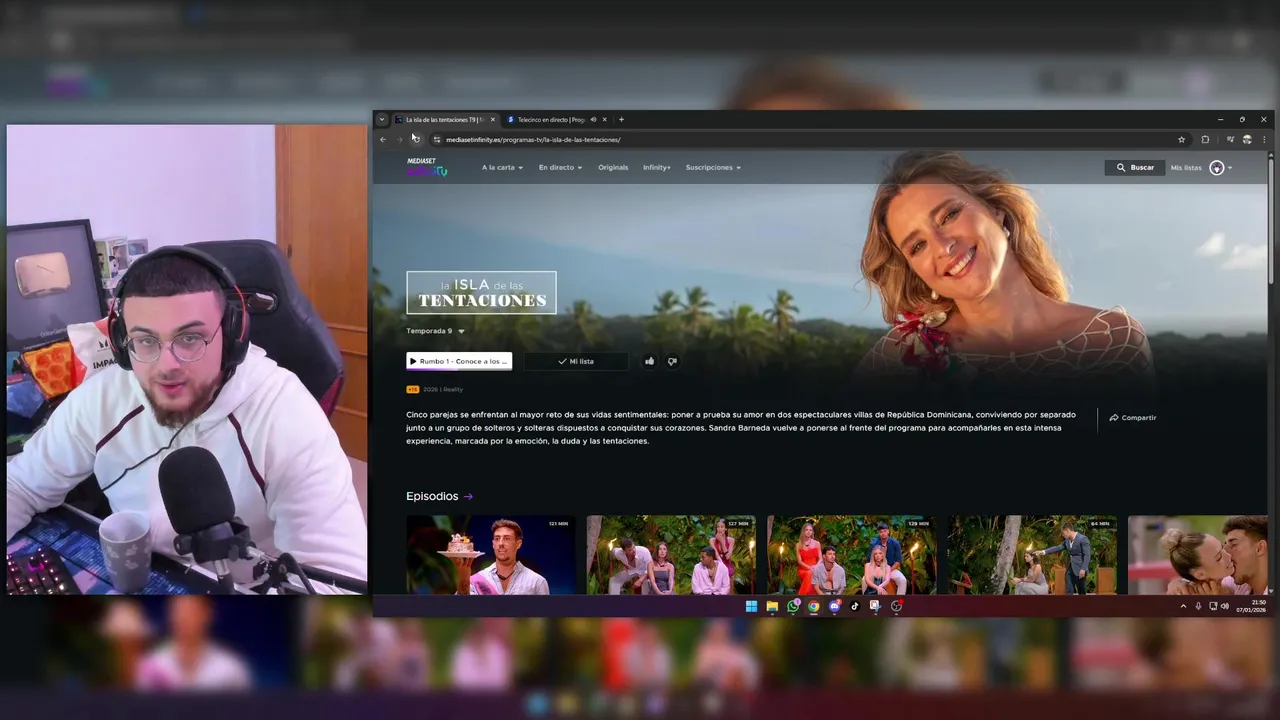
Task: Open TikTok from the taskbar
Action: coord(855,606)
